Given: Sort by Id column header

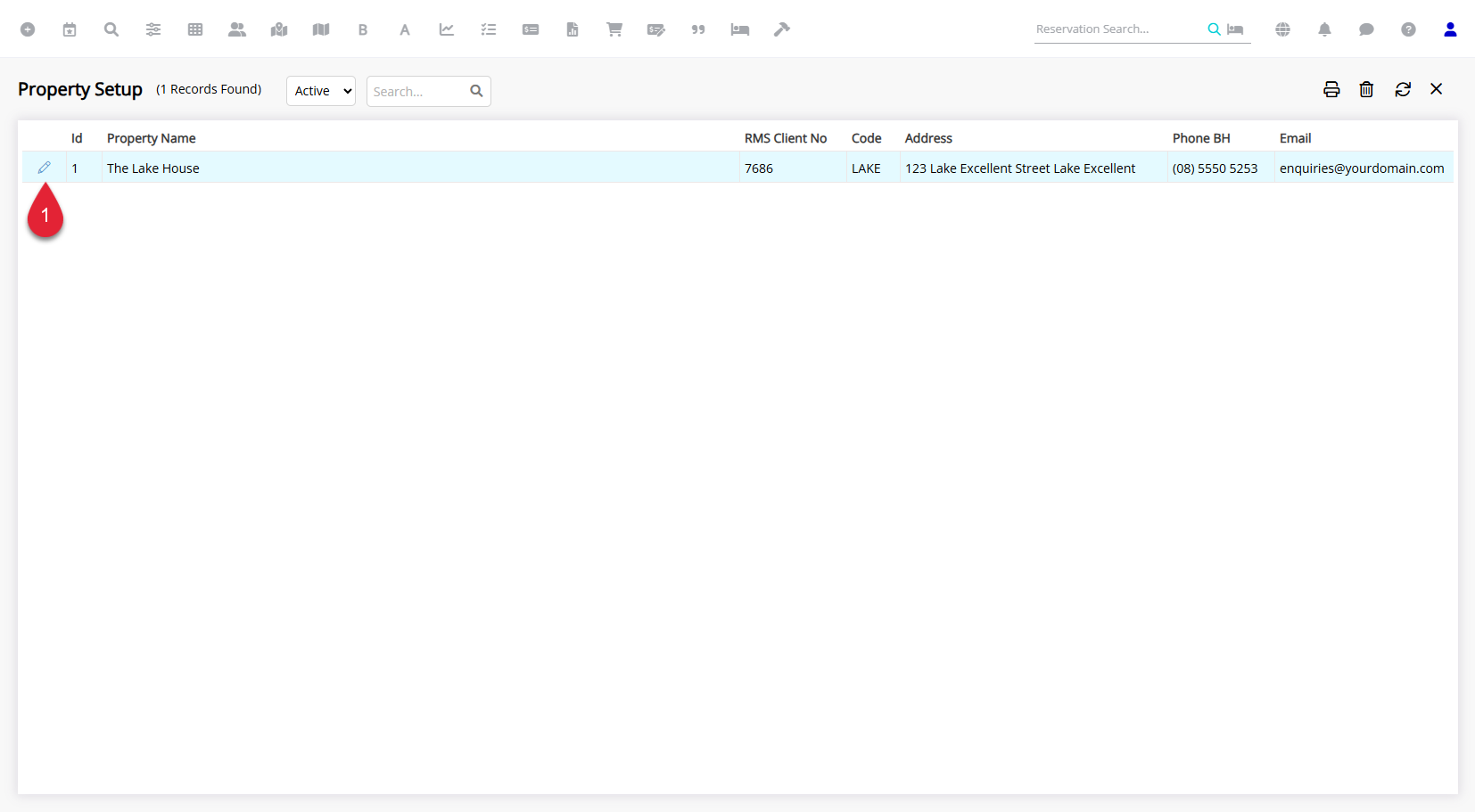Looking at the screenshot, I should point(77,138).
